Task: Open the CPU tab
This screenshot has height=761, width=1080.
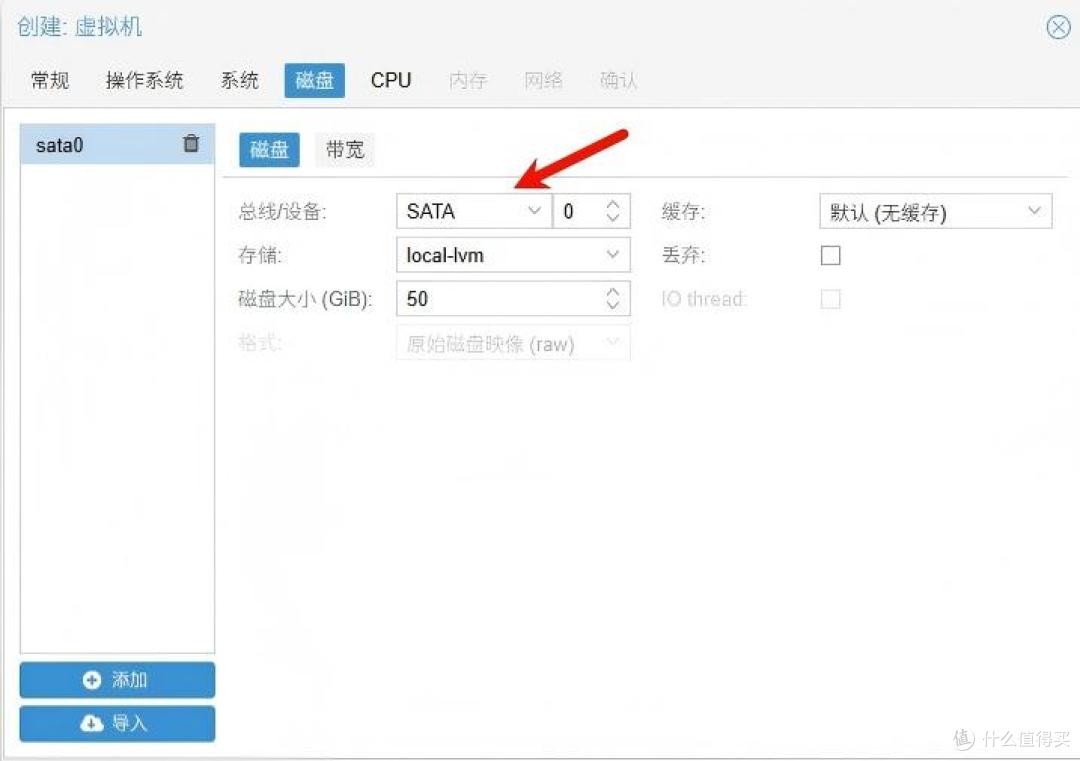Action: tap(391, 81)
